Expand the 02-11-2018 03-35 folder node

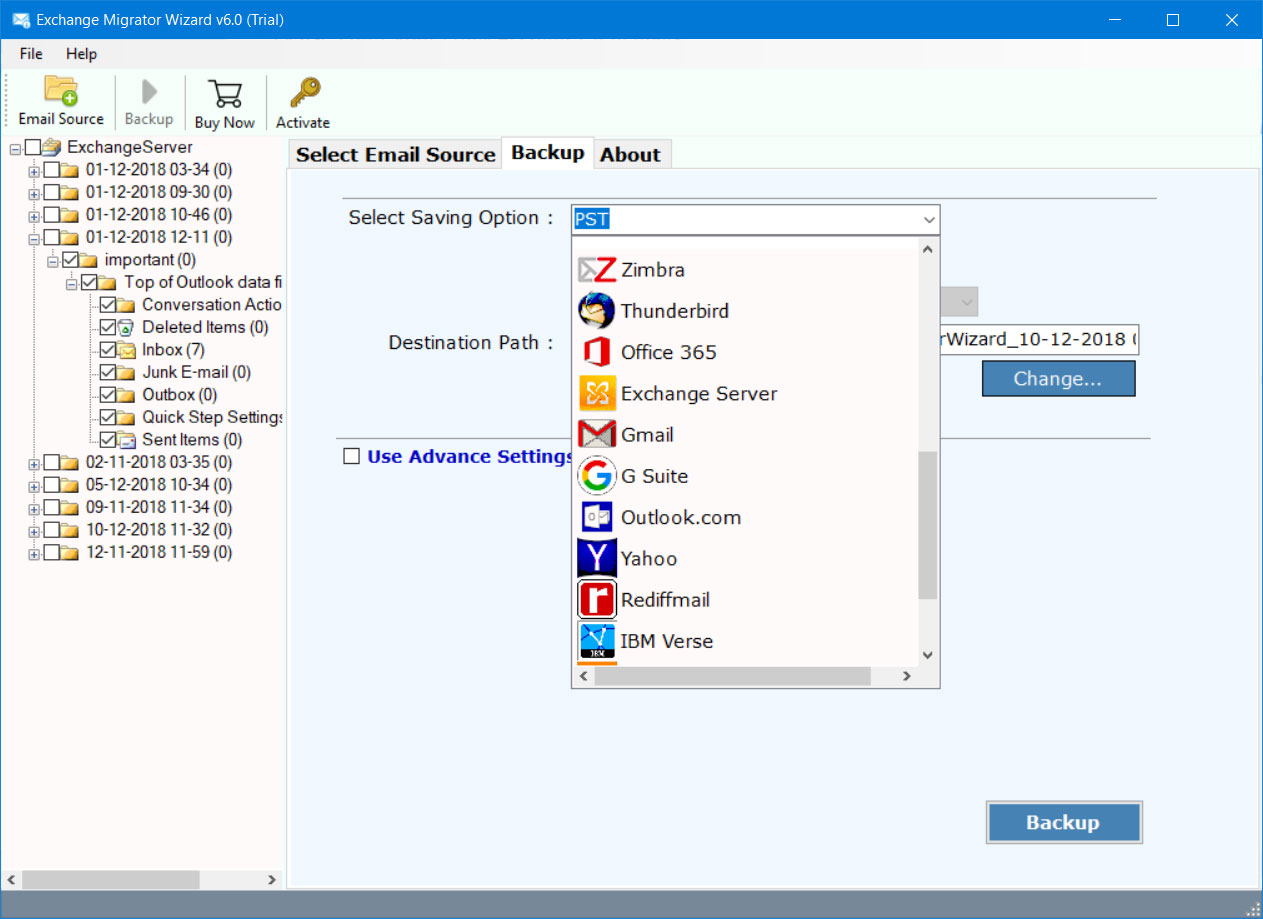pyautogui.click(x=34, y=463)
